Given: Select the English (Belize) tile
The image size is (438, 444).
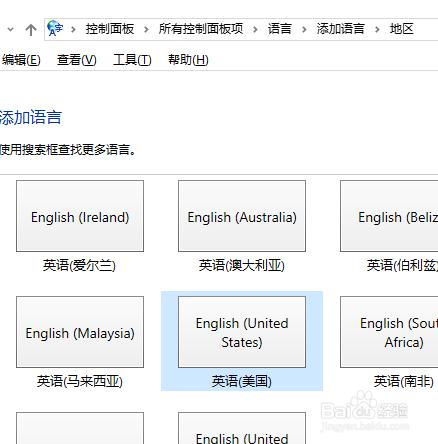Looking at the screenshot, I should pyautogui.click(x=389, y=216).
